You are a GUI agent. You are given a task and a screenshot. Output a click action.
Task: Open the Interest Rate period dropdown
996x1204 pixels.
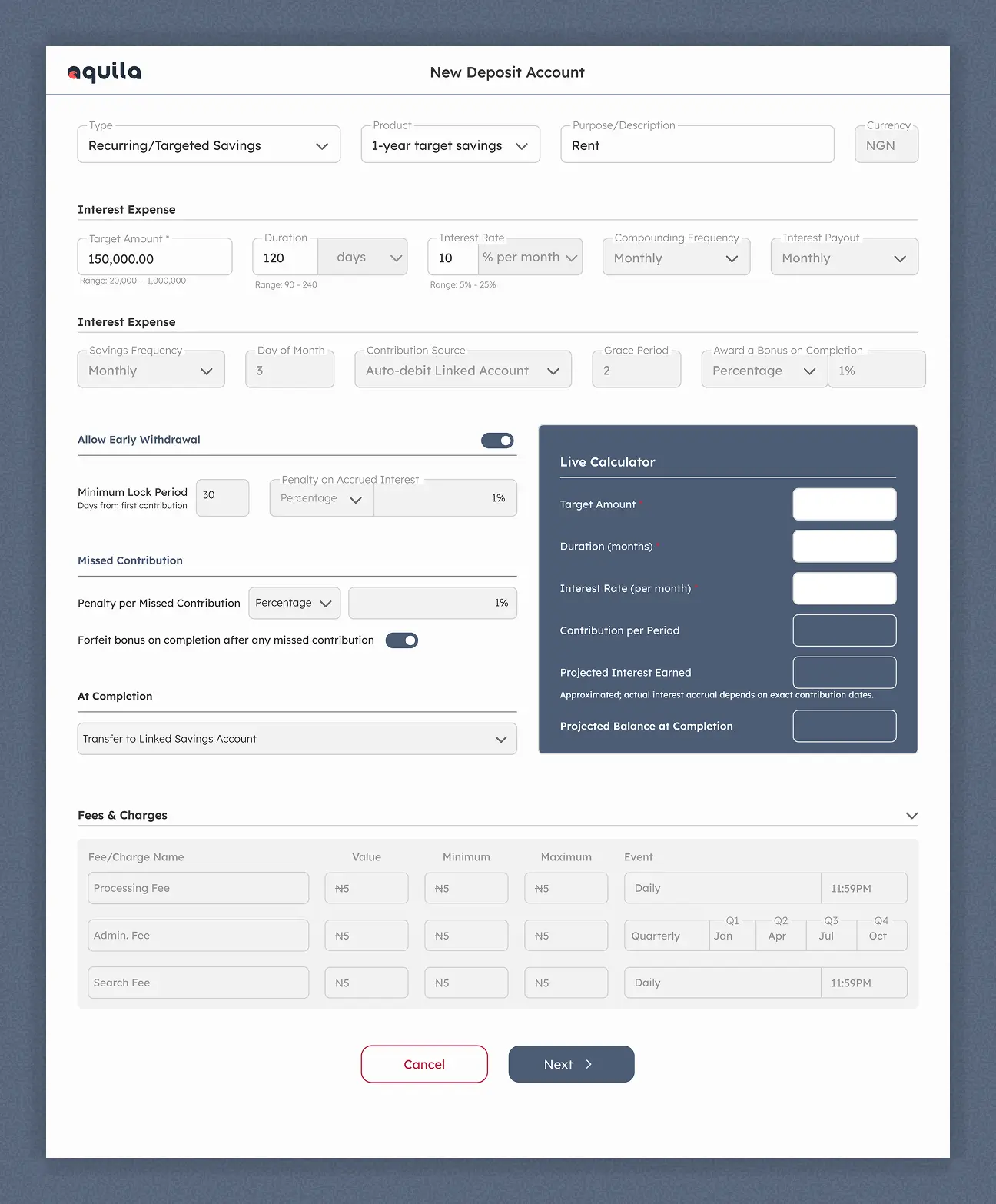pyautogui.click(x=530, y=257)
